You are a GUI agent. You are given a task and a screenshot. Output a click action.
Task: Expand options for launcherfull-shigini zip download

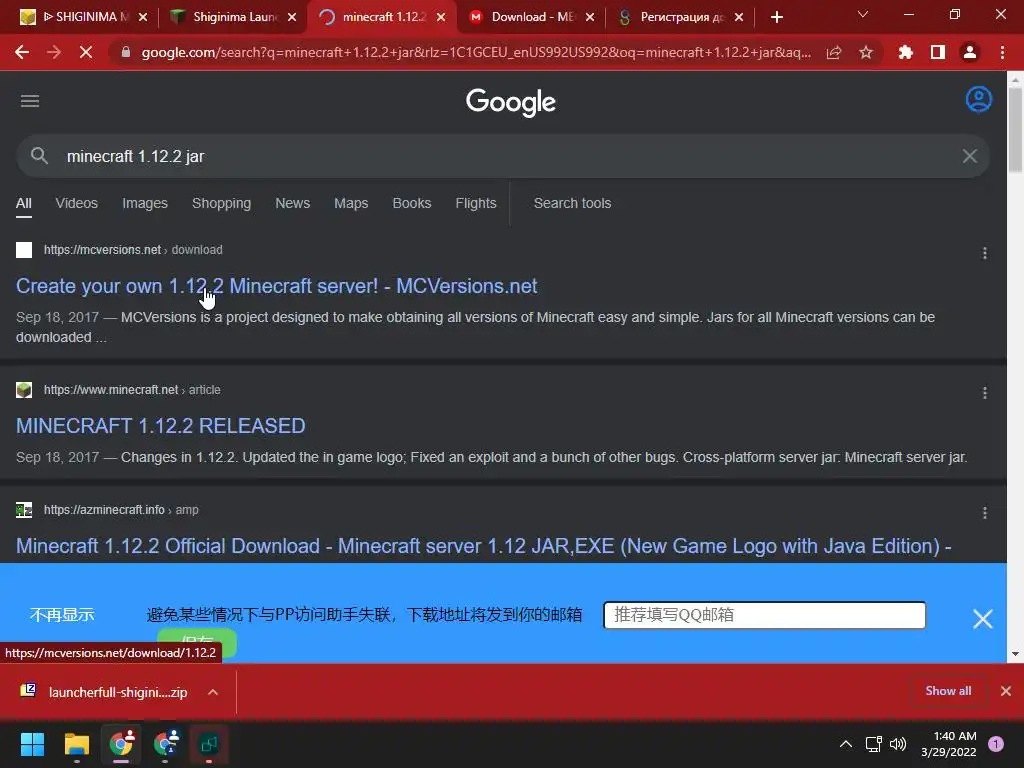[213, 692]
